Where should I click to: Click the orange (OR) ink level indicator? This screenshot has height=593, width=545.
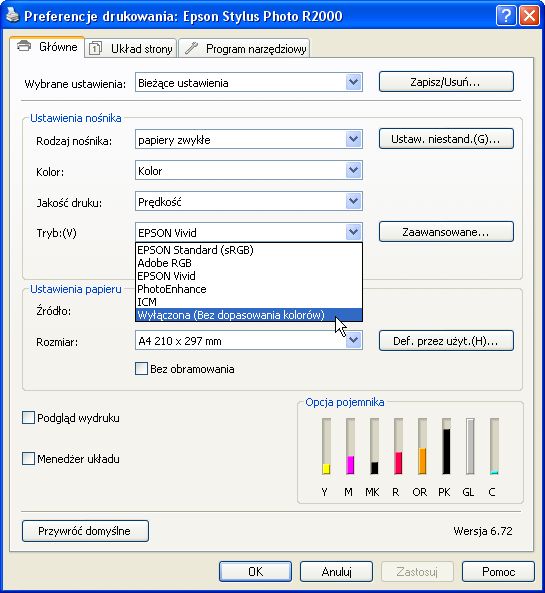point(422,446)
